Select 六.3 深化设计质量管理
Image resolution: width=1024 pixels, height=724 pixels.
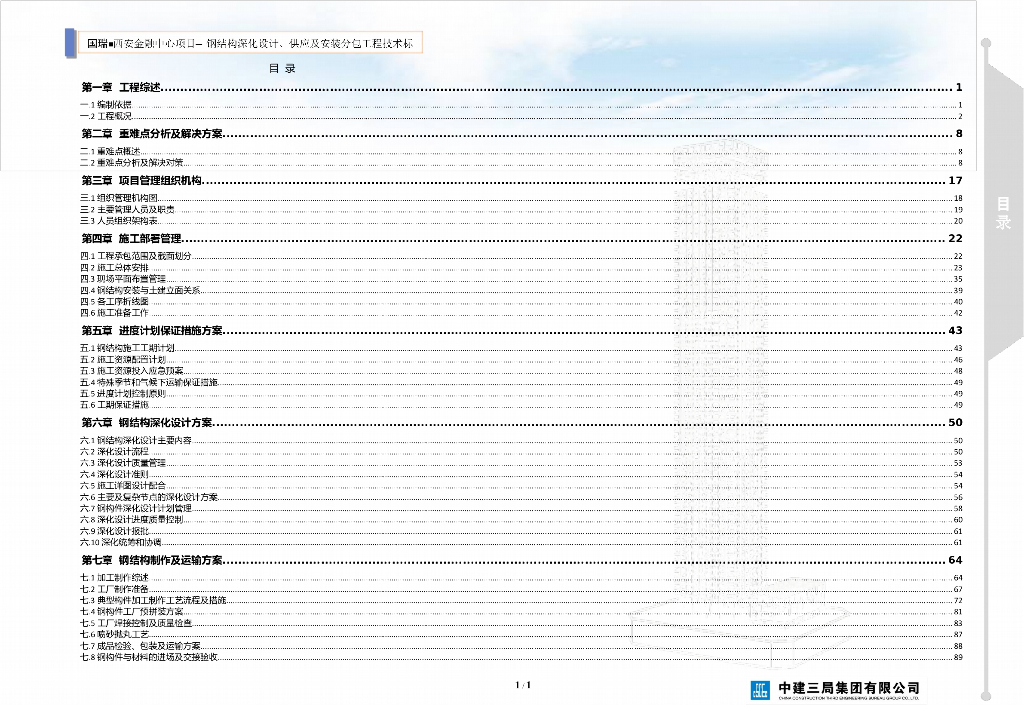(521, 463)
